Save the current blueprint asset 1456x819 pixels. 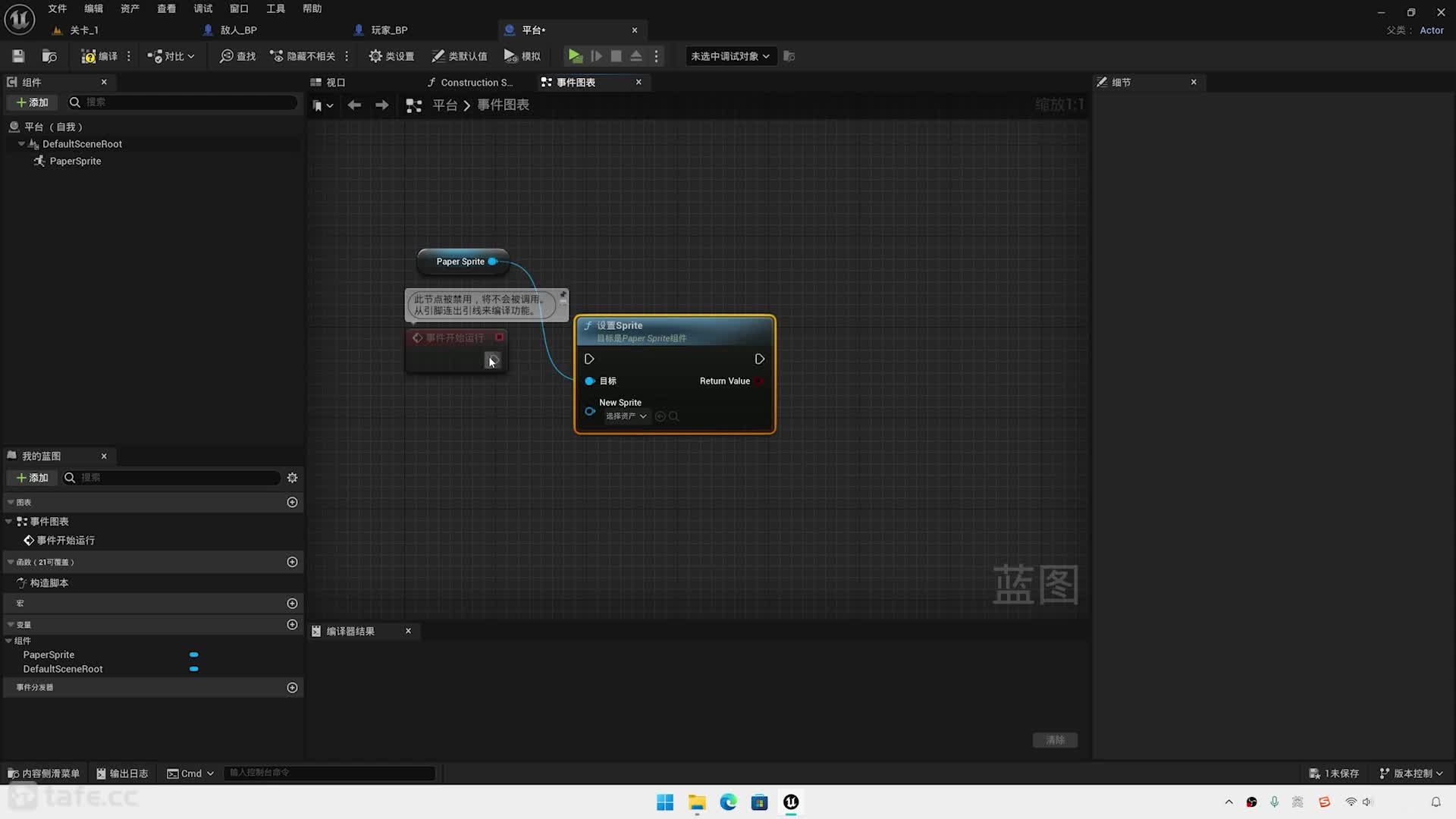click(18, 56)
